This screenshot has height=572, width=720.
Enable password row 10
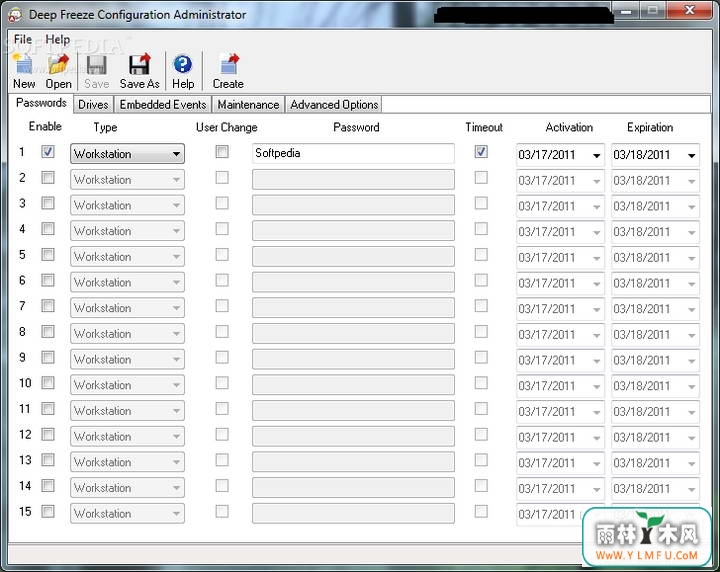48,383
